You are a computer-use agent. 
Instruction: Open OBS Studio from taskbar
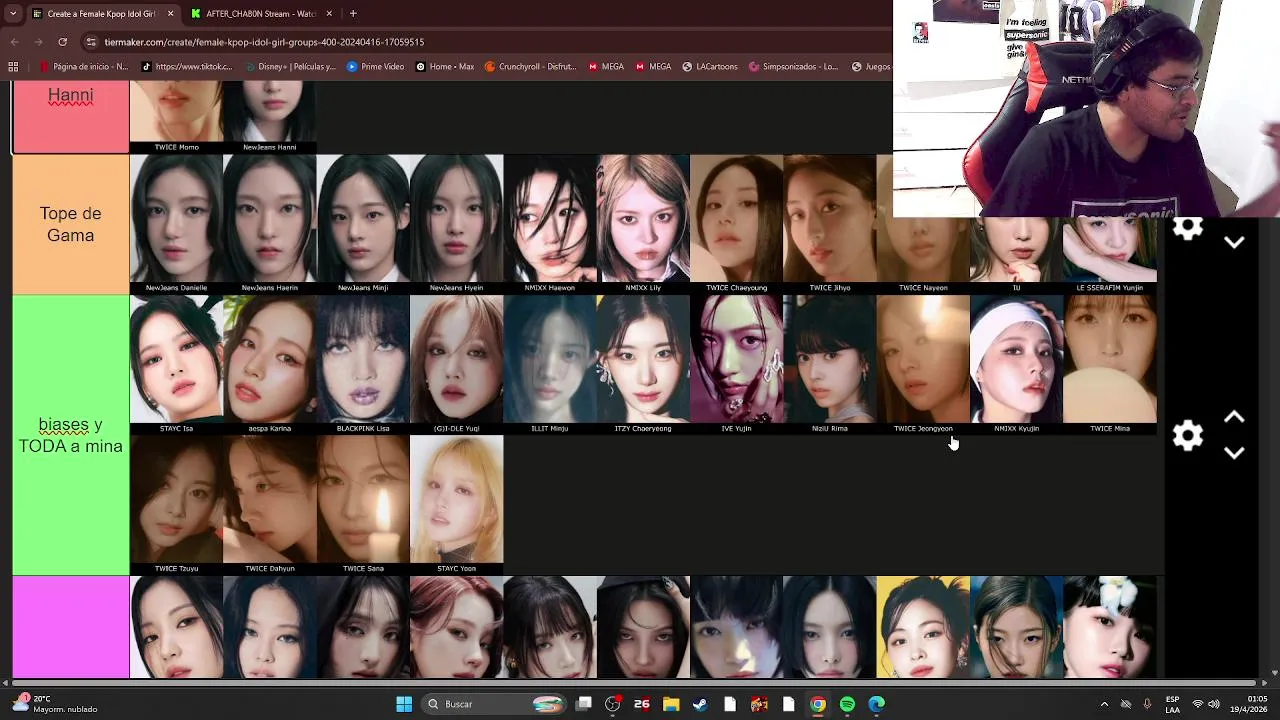(x=613, y=704)
